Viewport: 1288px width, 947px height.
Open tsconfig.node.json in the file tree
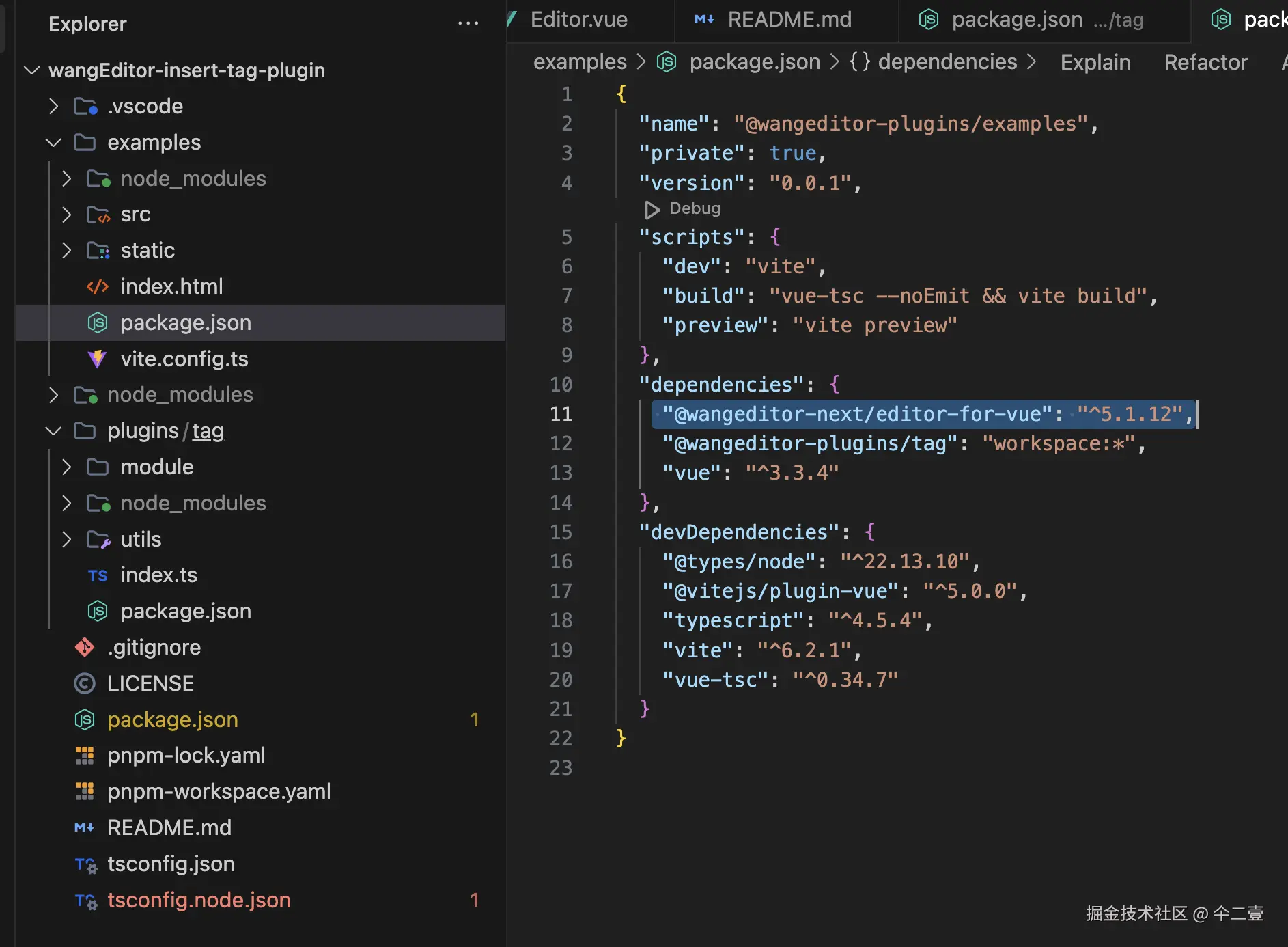tap(199, 900)
